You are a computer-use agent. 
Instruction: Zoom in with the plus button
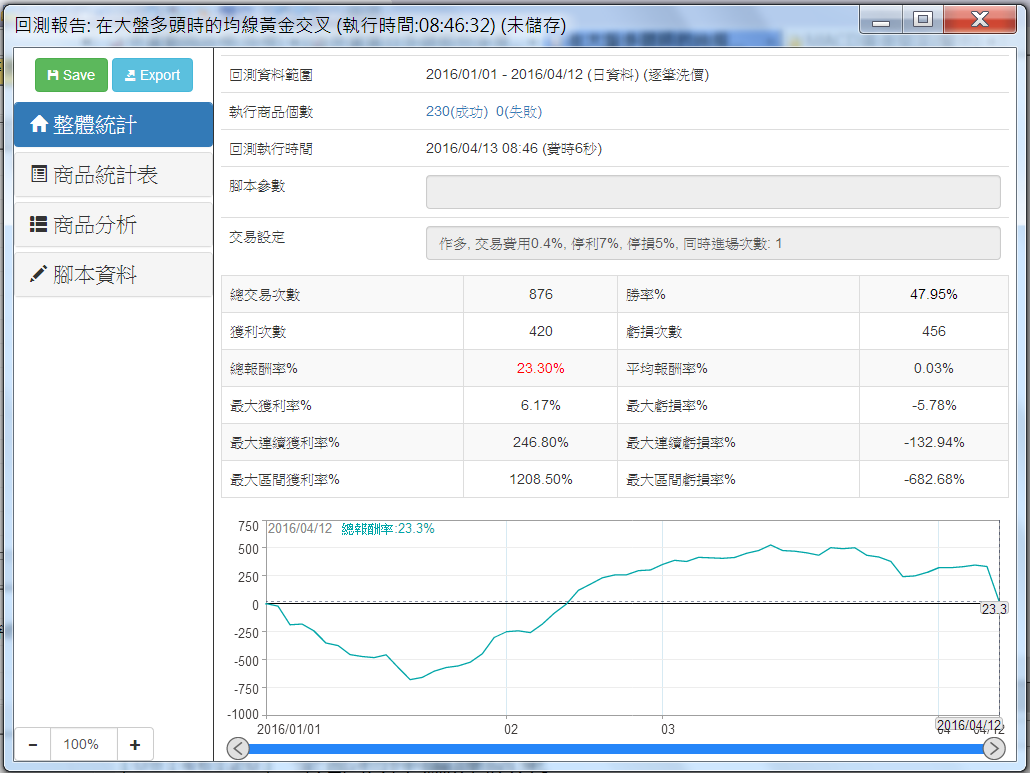pyautogui.click(x=135, y=744)
